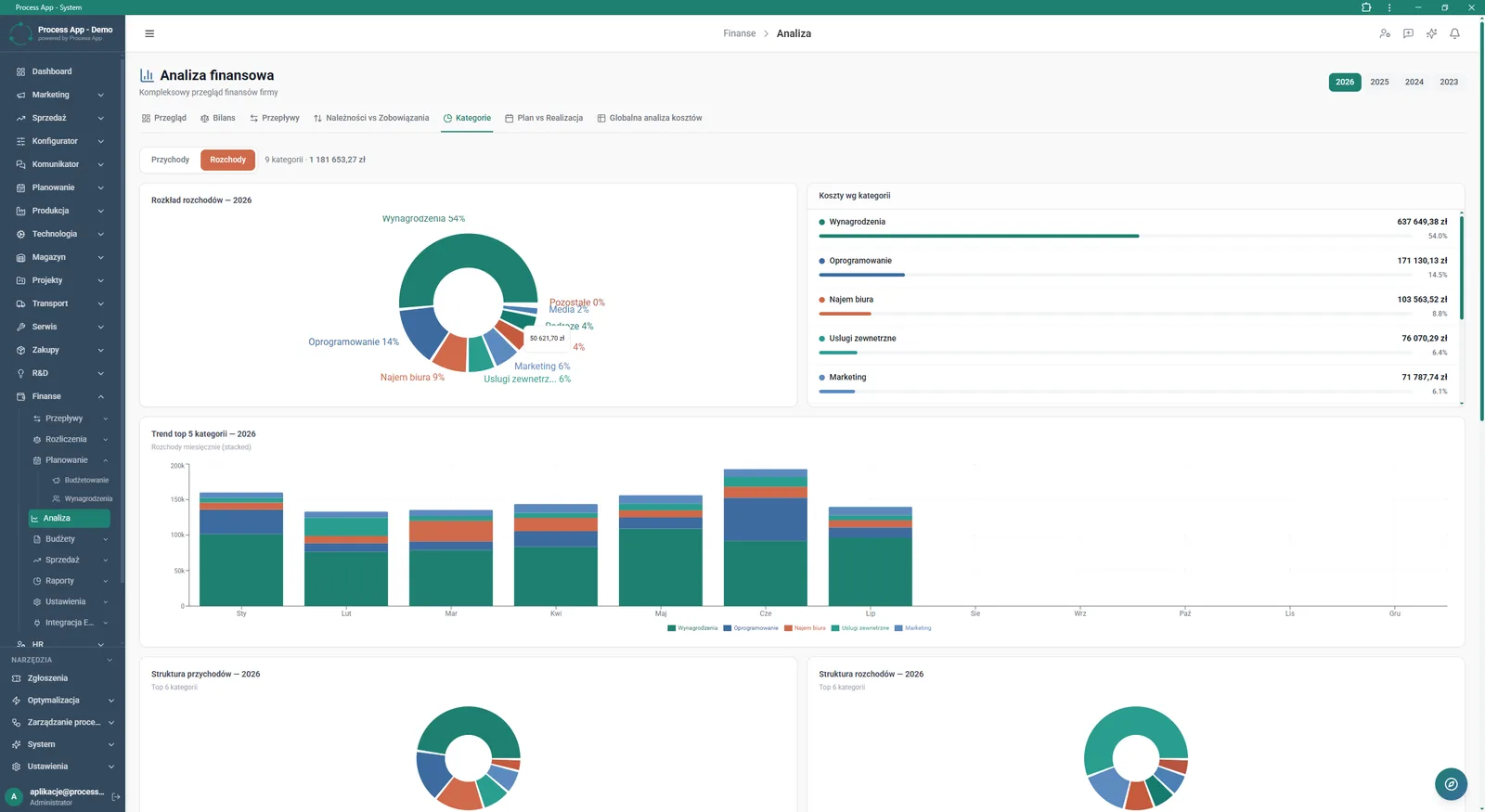Click the compass help button at bottom right

pyautogui.click(x=1451, y=784)
